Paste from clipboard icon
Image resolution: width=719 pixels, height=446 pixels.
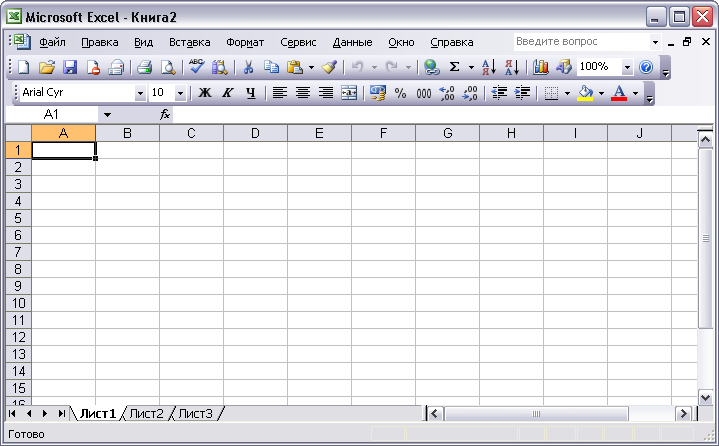coord(294,67)
